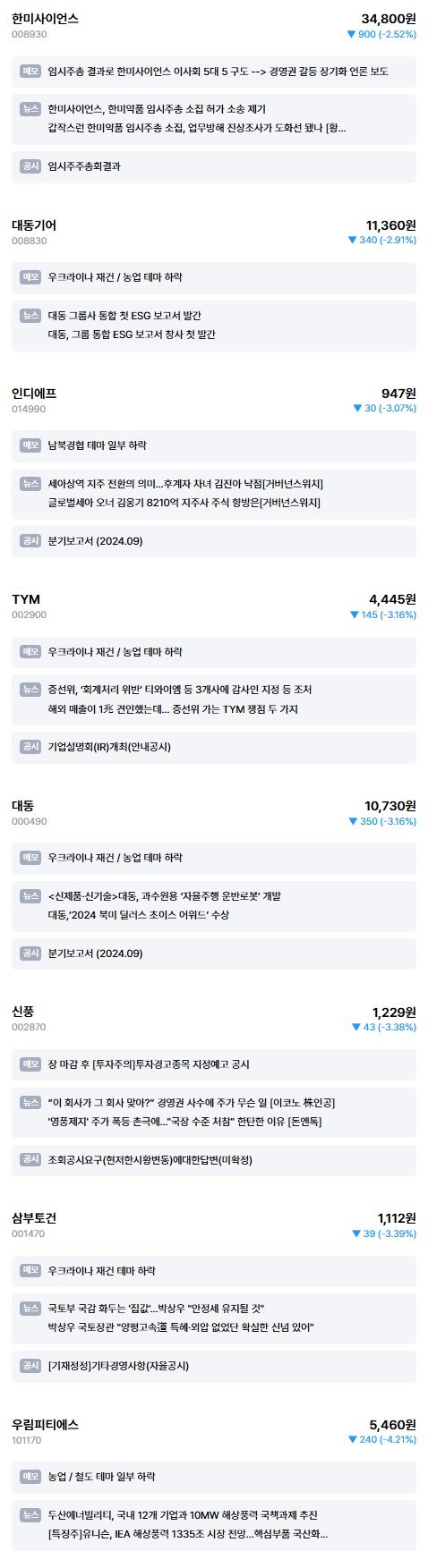This screenshot has width=428, height=1568.
Task: Click the 메모 badge under 인디에프
Action: coord(30,445)
